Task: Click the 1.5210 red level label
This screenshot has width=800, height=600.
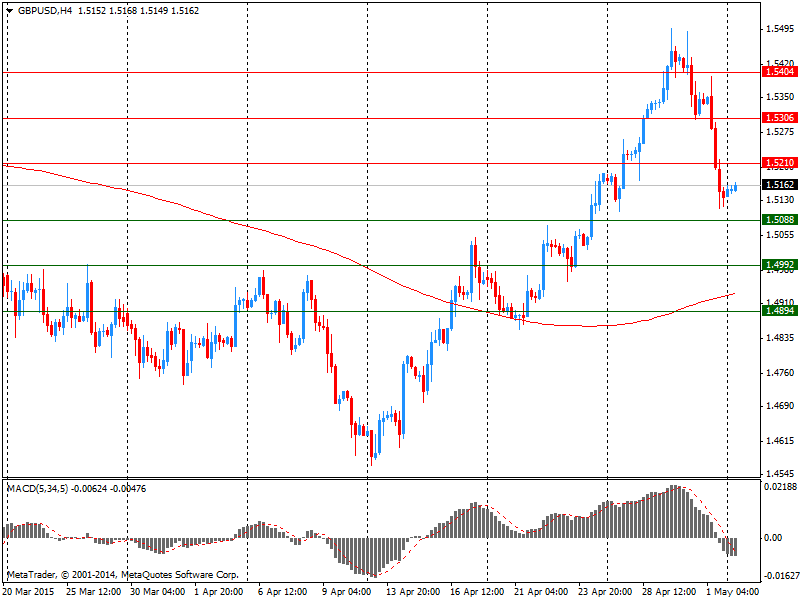Action: (780, 163)
